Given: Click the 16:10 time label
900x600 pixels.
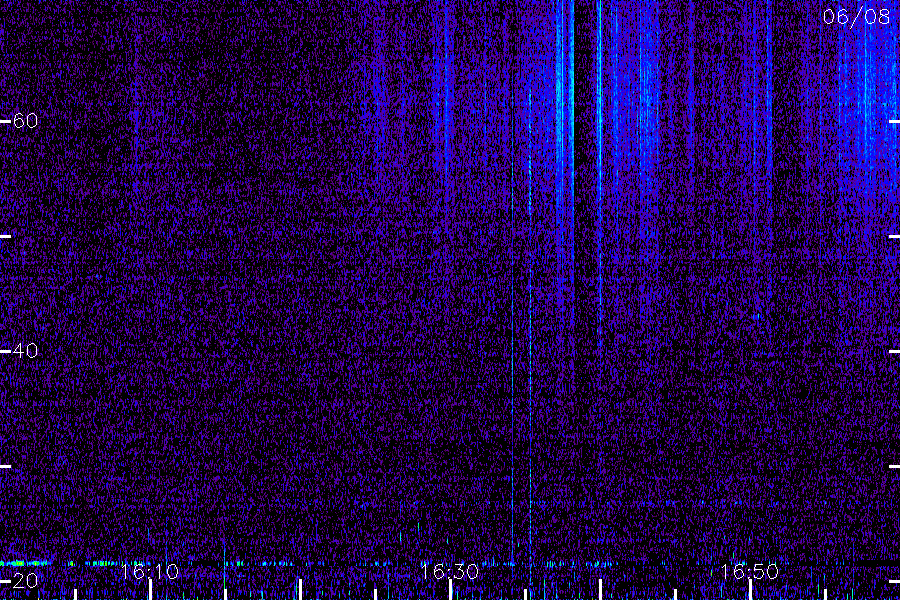Looking at the screenshot, I should tap(150, 571).
